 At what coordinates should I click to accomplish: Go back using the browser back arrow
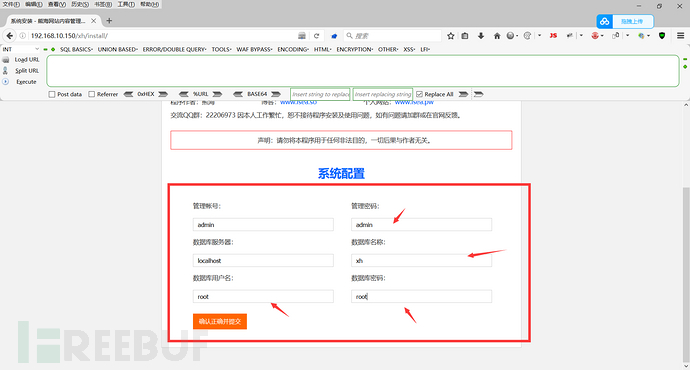[x=10, y=36]
